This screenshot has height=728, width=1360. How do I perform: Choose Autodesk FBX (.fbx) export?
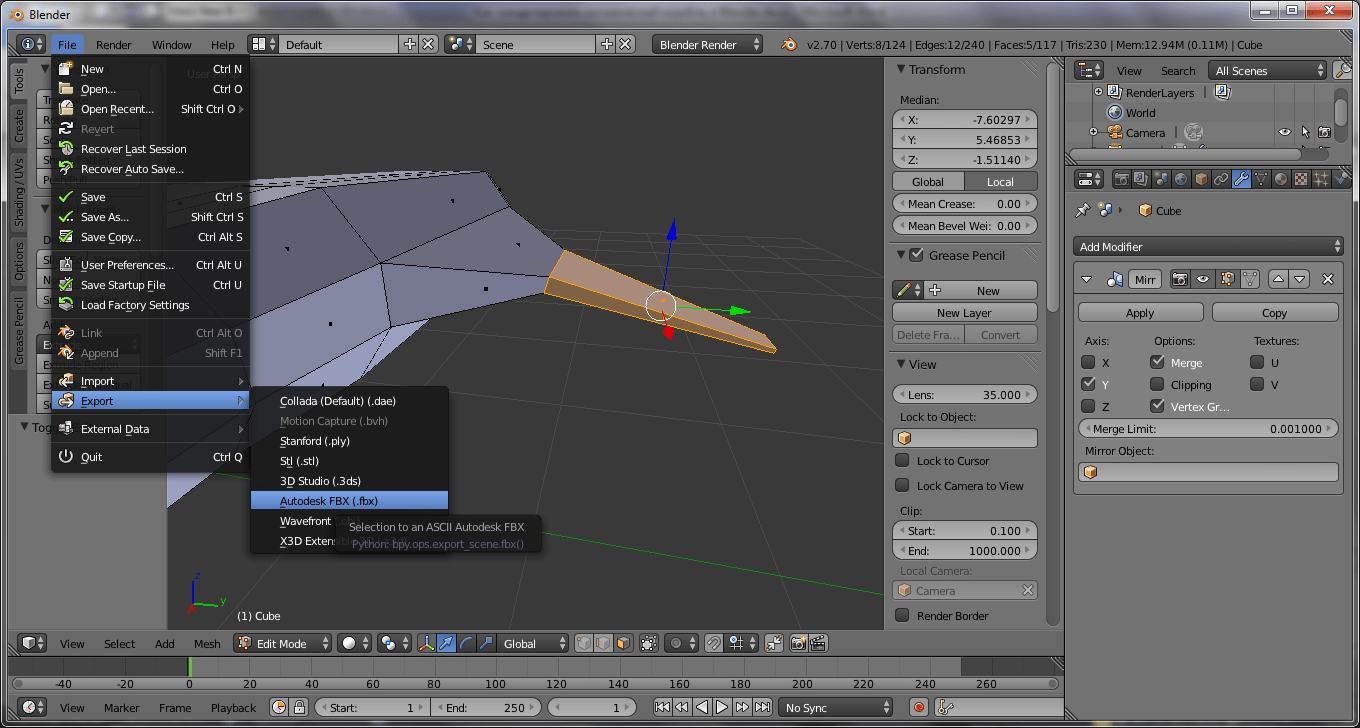point(349,500)
